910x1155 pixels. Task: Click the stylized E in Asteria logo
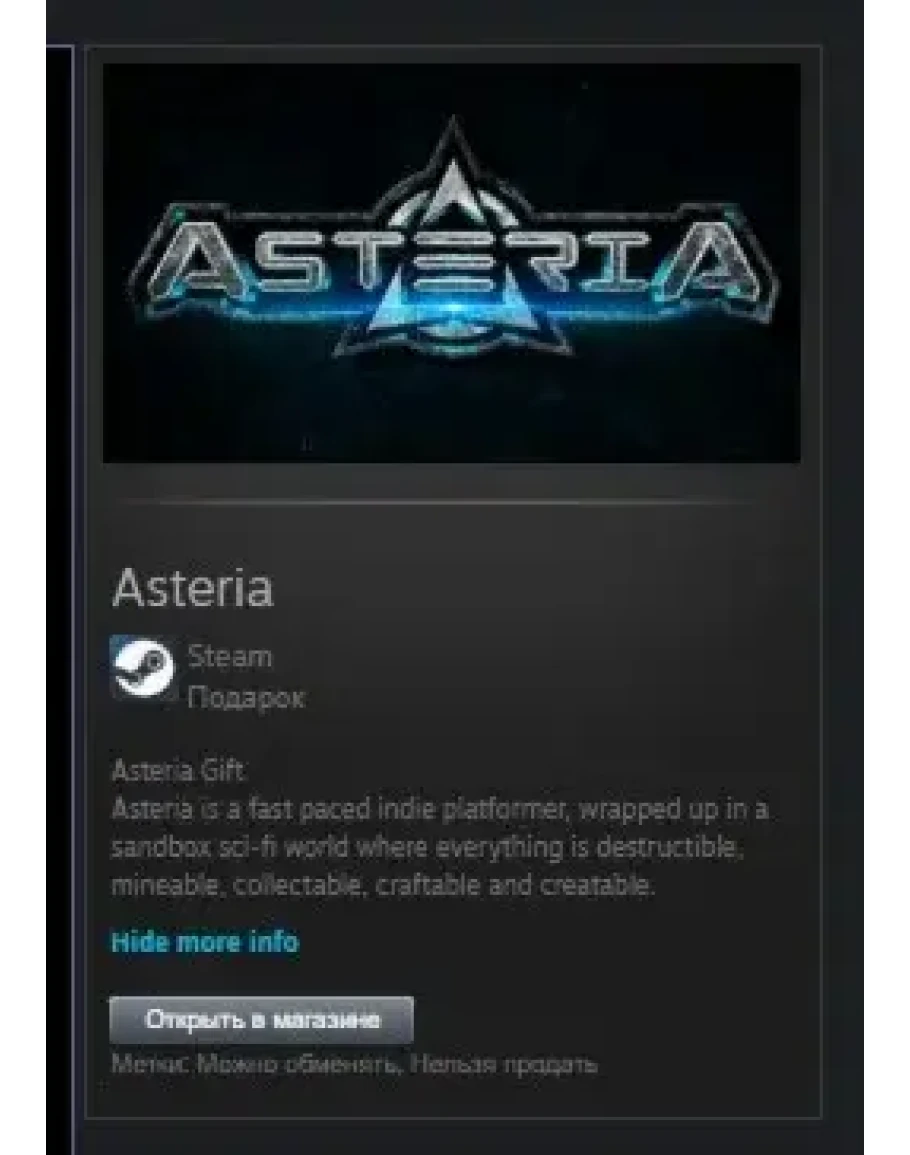coord(453,261)
